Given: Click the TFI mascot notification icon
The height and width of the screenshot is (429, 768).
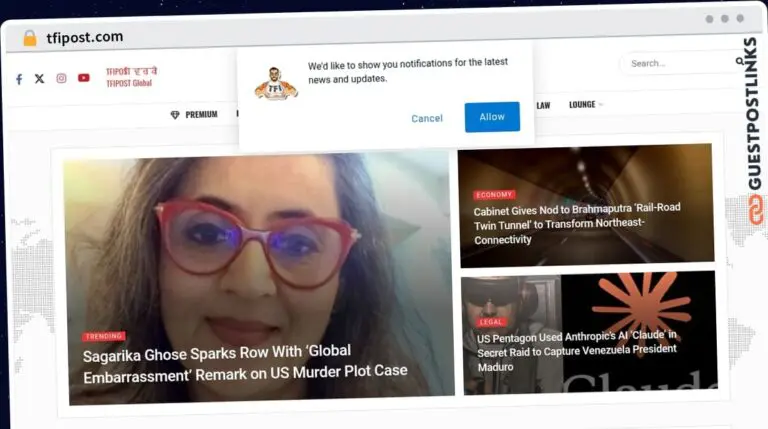Looking at the screenshot, I should pos(275,84).
